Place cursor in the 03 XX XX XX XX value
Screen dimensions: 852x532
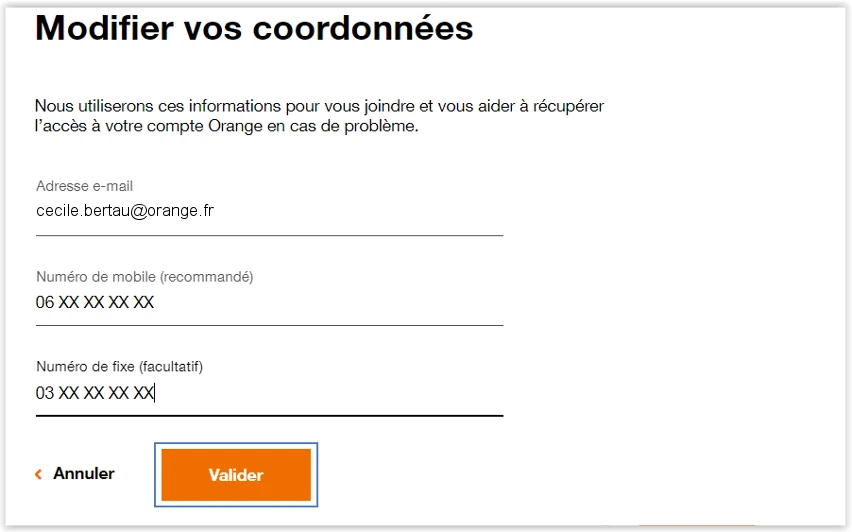[x=95, y=393]
